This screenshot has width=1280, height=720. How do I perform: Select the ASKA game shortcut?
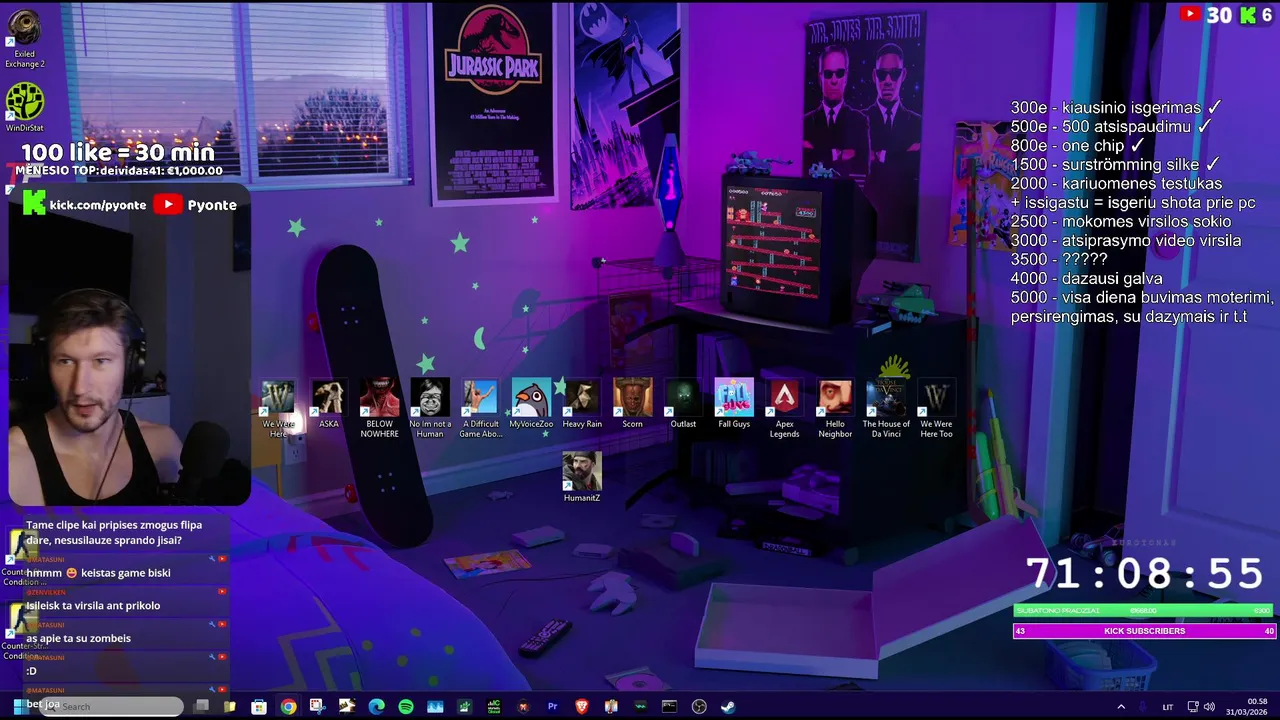tap(329, 404)
